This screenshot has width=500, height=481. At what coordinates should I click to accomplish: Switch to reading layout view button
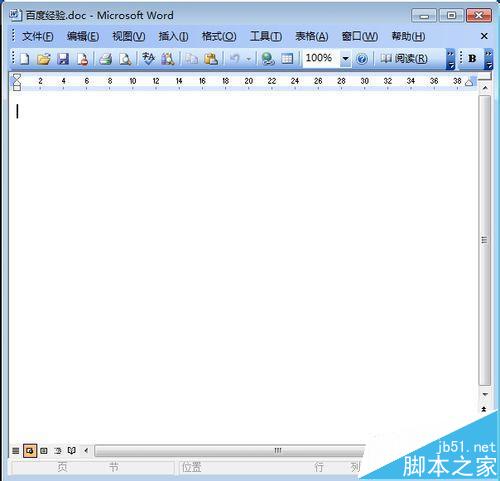tap(72, 451)
